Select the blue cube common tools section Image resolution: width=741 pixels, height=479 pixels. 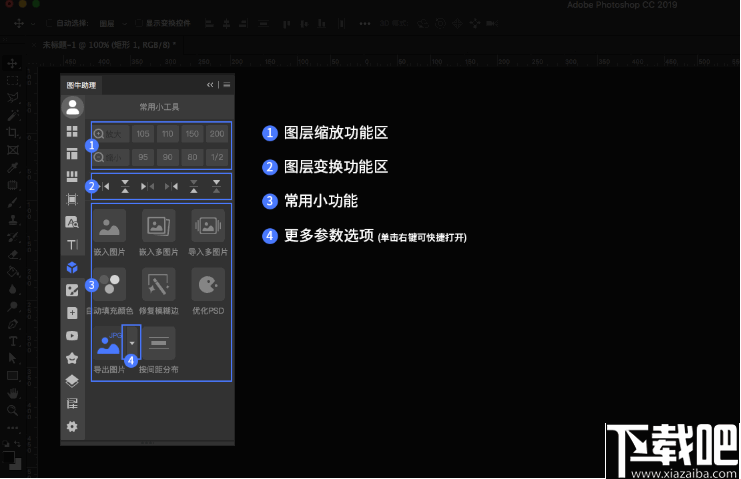(72, 267)
